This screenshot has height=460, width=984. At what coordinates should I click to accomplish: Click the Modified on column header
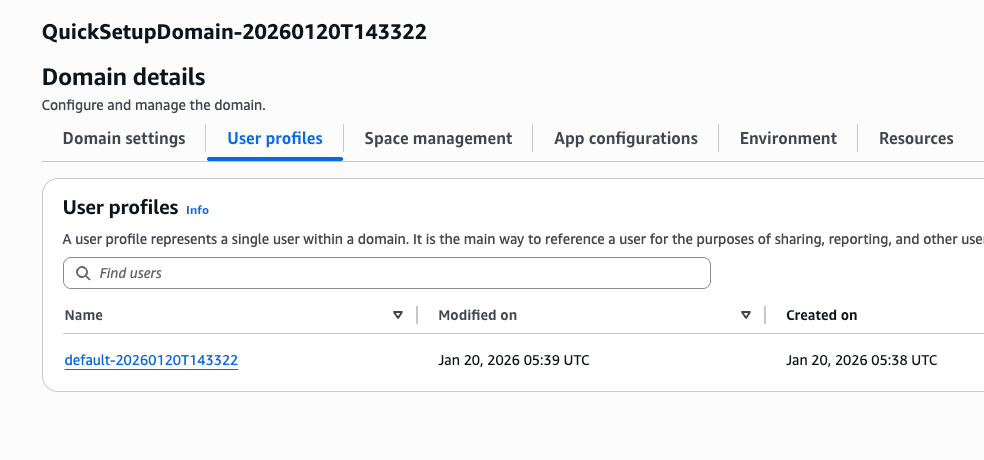(478, 315)
